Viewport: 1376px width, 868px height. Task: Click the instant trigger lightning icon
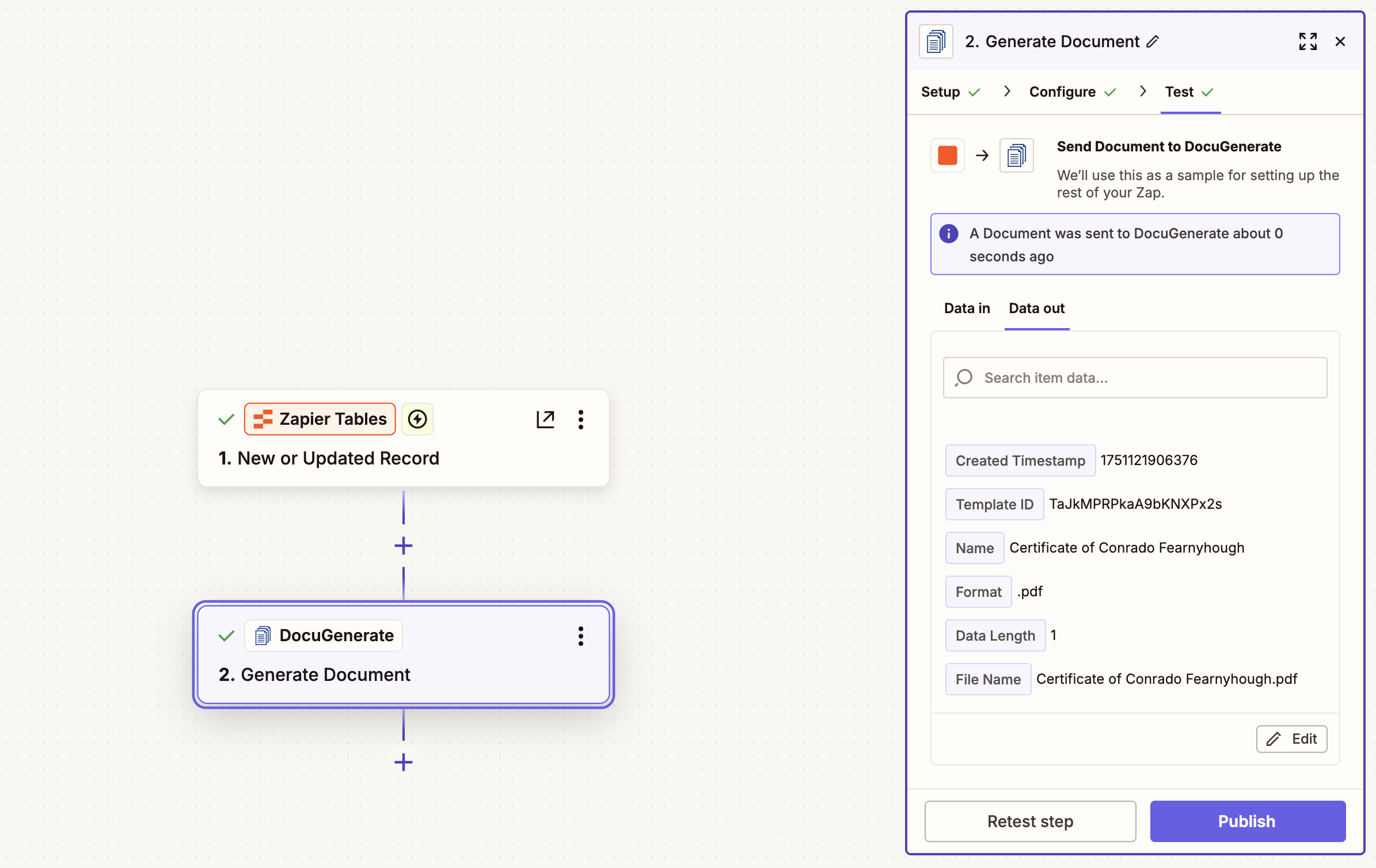coord(417,419)
